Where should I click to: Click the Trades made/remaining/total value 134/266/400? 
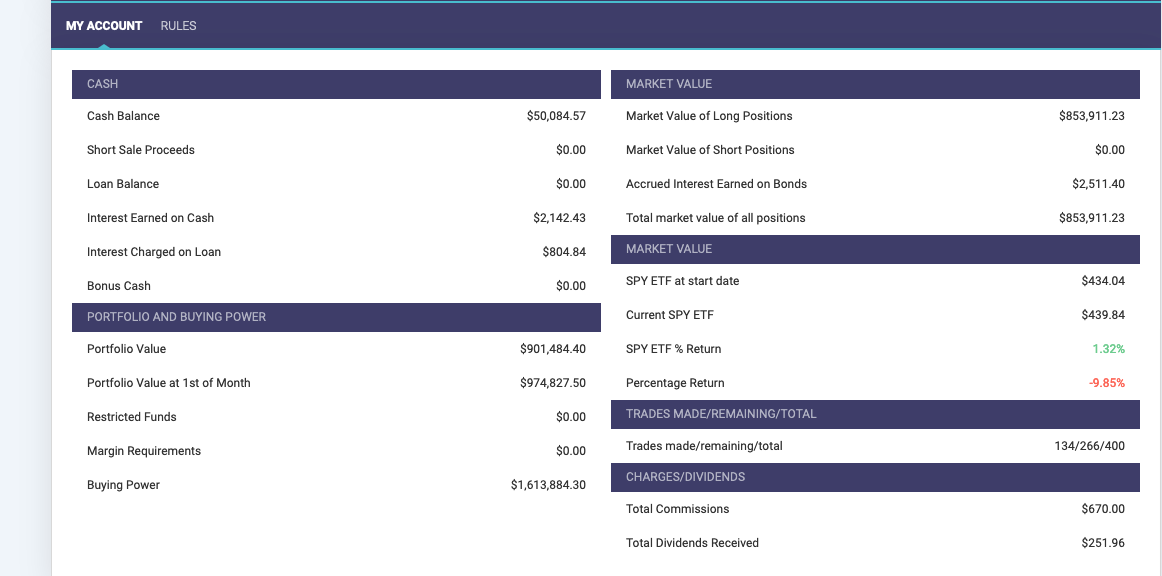[1089, 446]
